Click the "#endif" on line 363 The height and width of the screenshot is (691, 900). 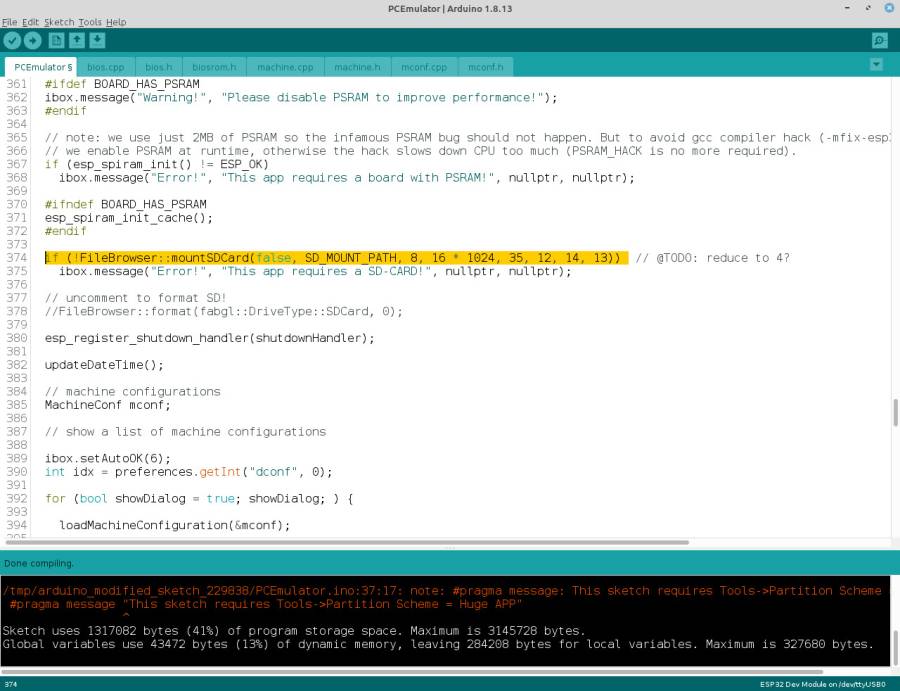[x=65, y=111]
